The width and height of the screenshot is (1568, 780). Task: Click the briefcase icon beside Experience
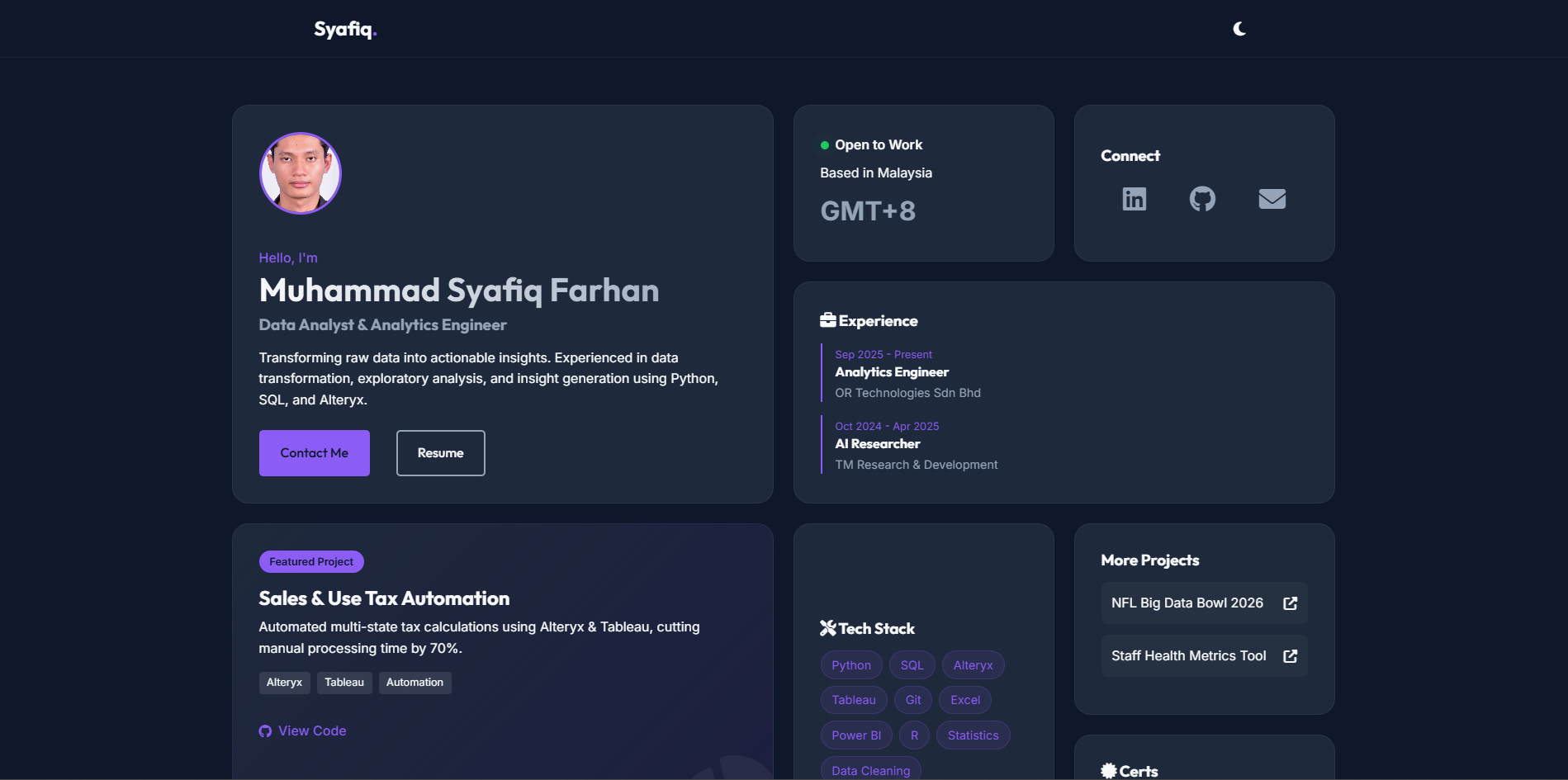click(x=828, y=320)
